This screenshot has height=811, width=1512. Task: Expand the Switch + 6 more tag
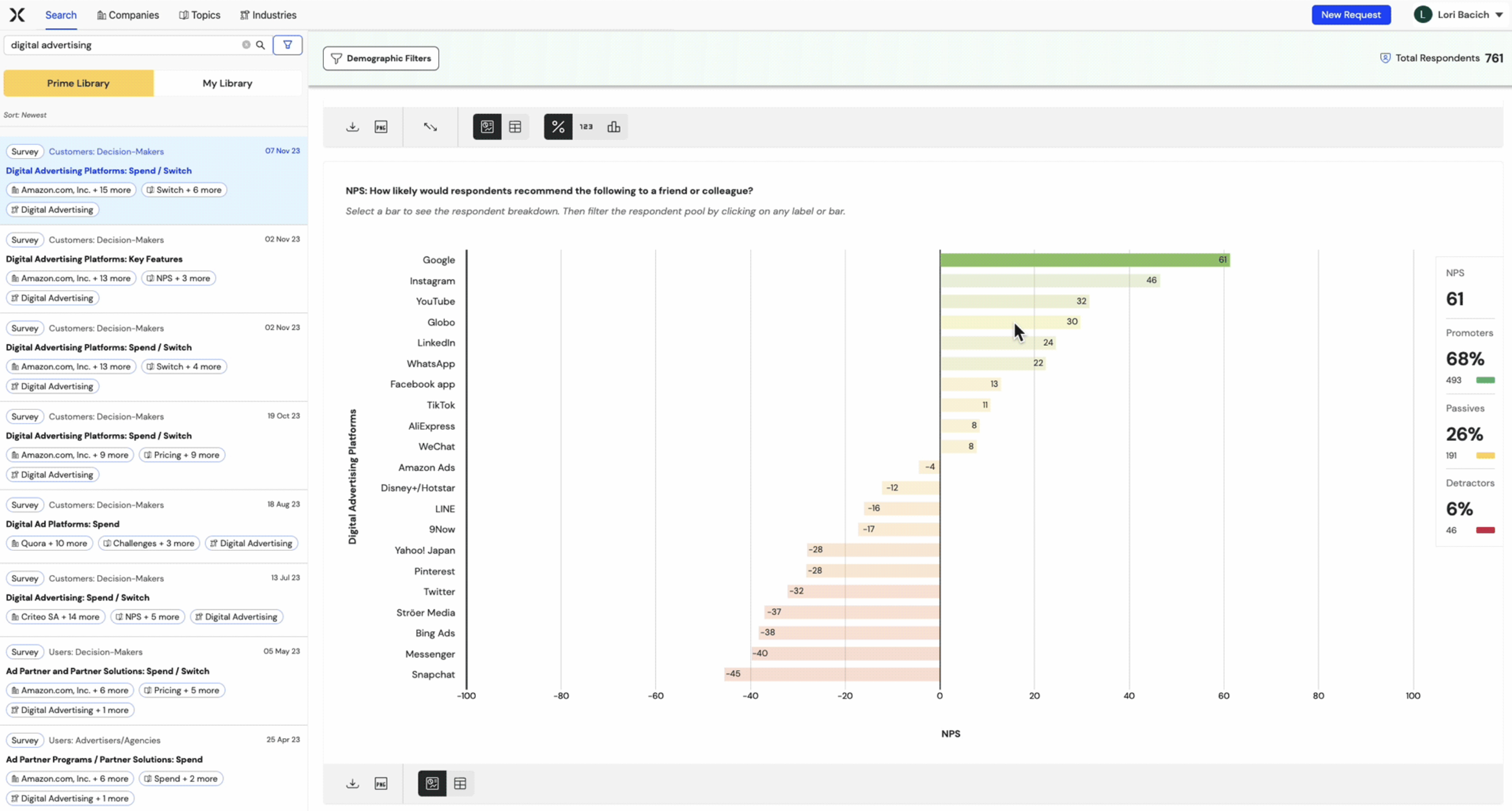[185, 190]
